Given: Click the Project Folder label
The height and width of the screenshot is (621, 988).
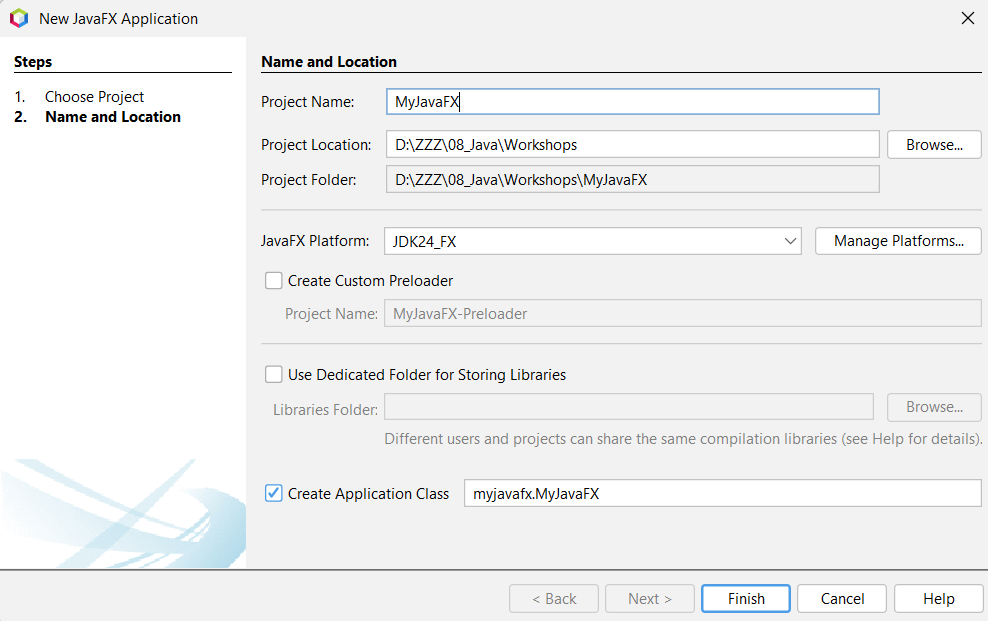Looking at the screenshot, I should click(309, 179).
